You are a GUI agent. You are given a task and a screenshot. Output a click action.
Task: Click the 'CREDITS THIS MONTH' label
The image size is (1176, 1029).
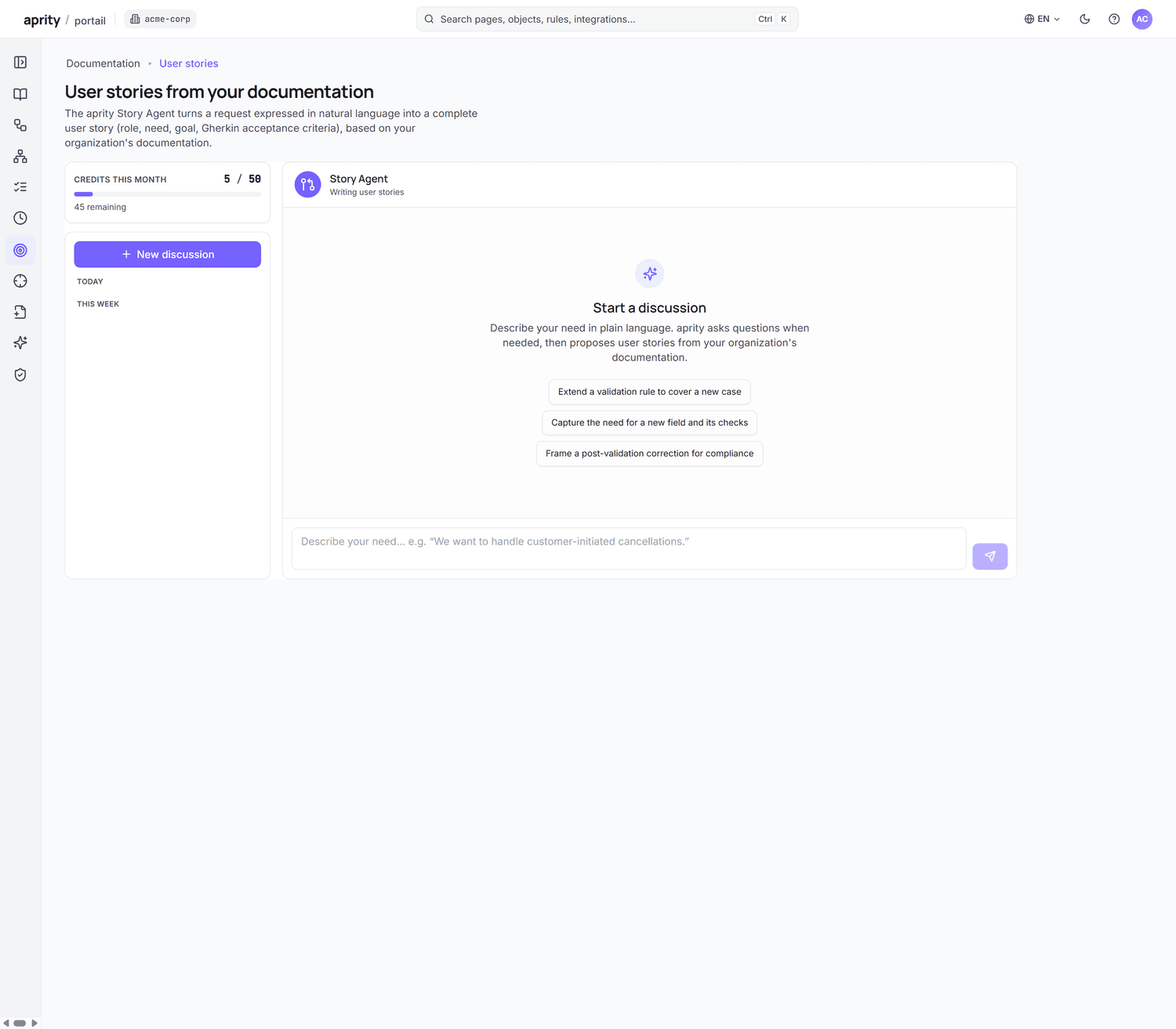coord(121,179)
